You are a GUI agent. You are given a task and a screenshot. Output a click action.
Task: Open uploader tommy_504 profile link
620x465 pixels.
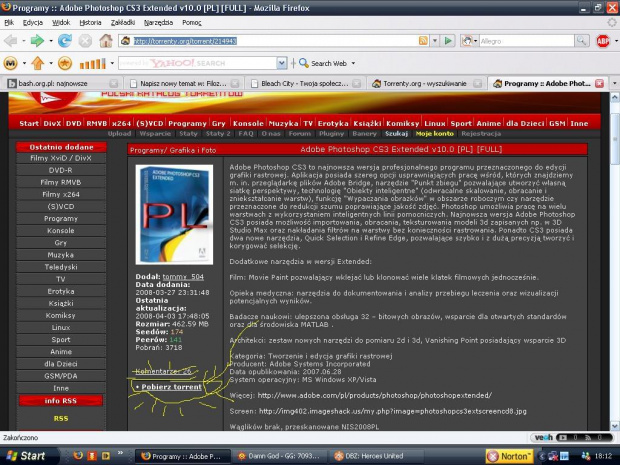pos(183,277)
